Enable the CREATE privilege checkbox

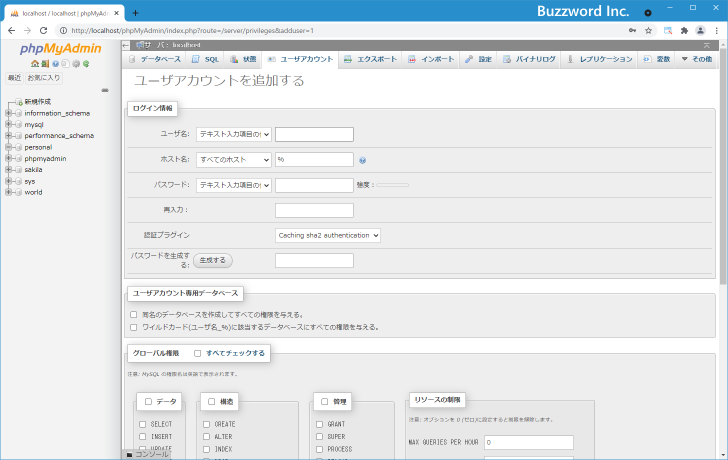(x=207, y=424)
